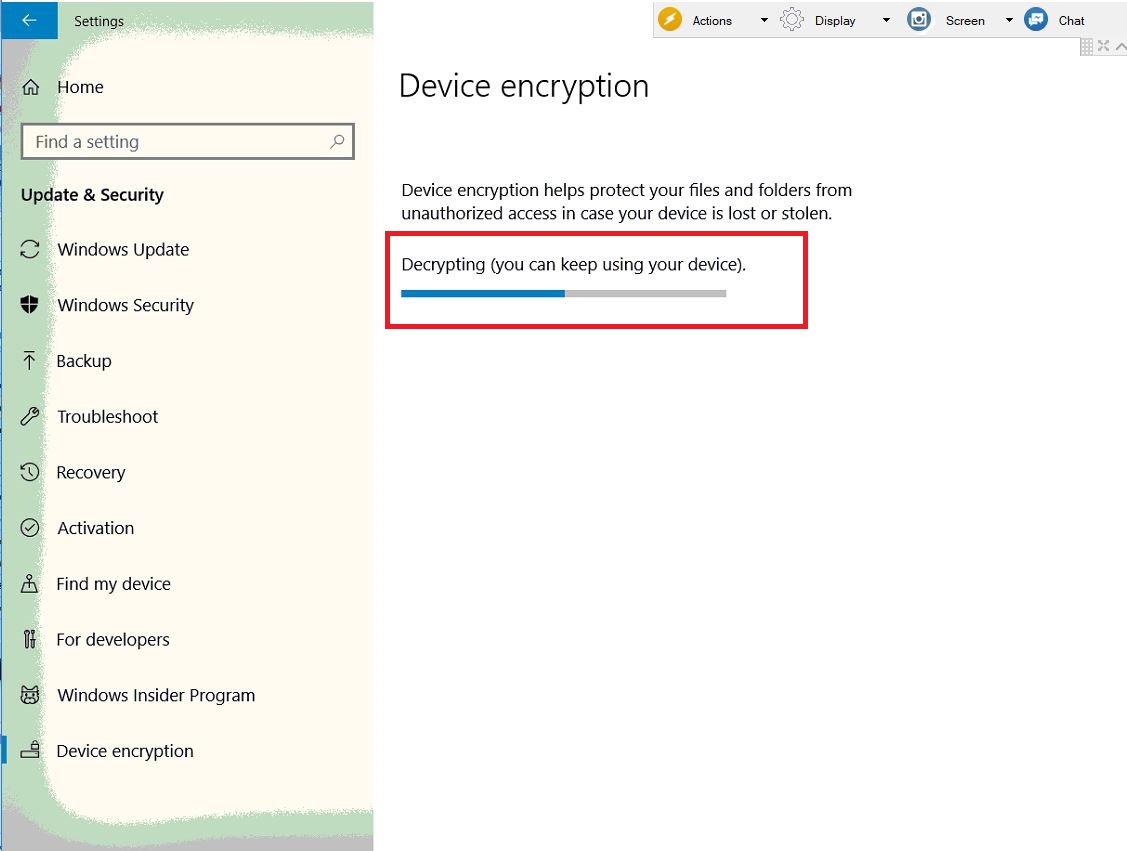
Task: Click the Backup upload arrow icon
Action: click(x=29, y=360)
